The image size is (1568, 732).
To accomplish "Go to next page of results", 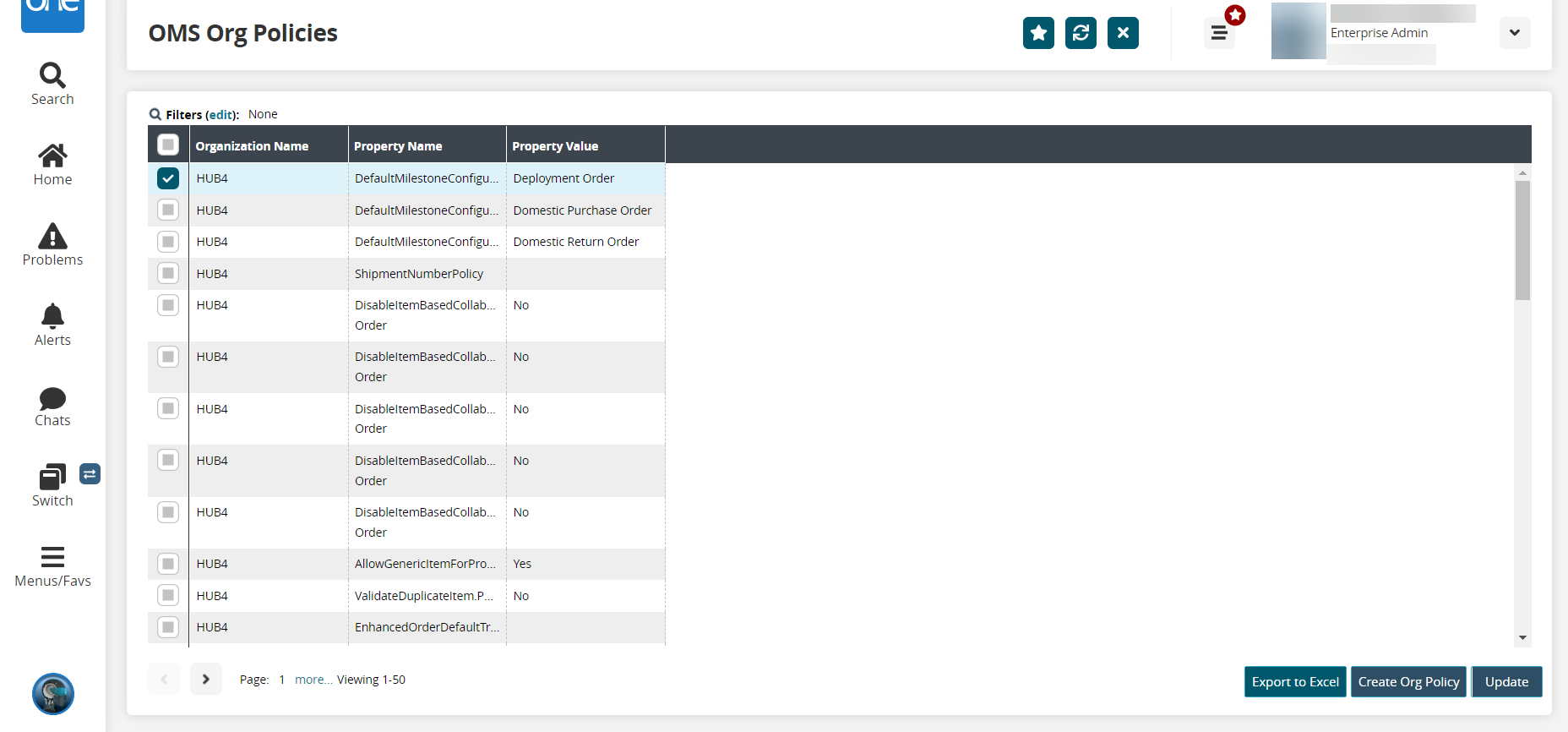I will (206, 679).
